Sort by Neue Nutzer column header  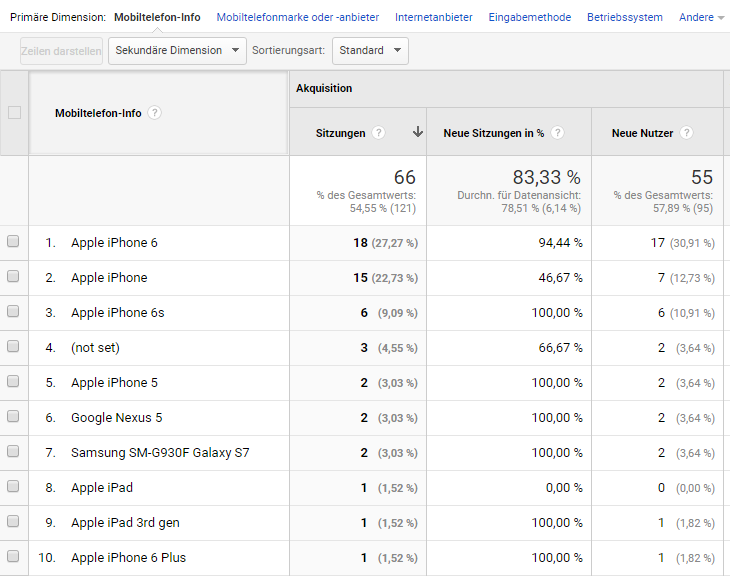coord(642,133)
